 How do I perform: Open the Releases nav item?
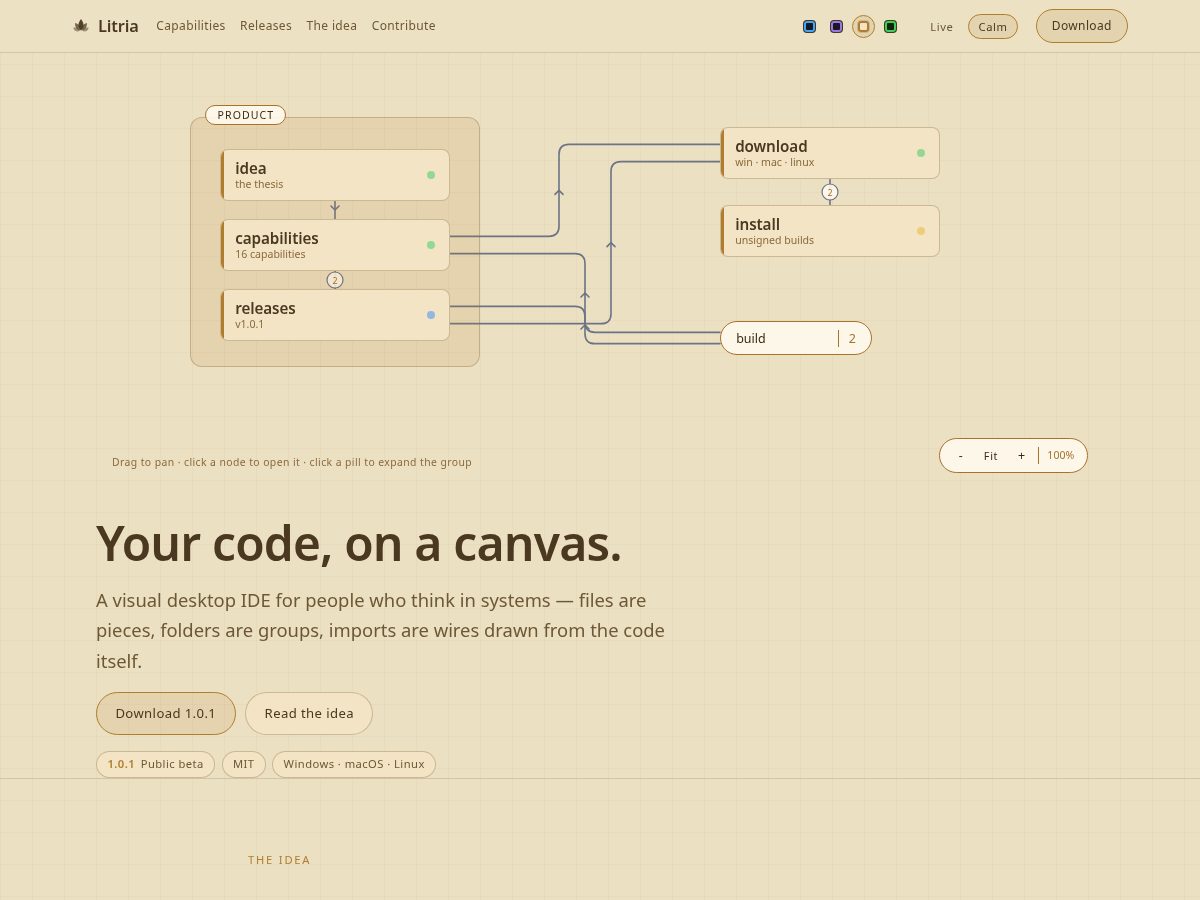[266, 26]
